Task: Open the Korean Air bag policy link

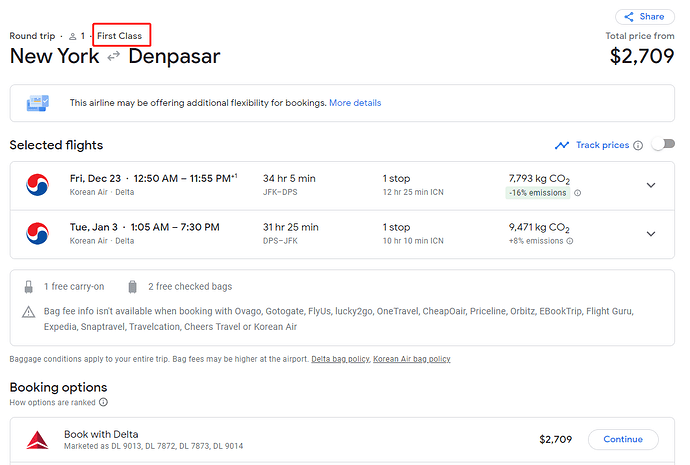Action: pyautogui.click(x=412, y=359)
